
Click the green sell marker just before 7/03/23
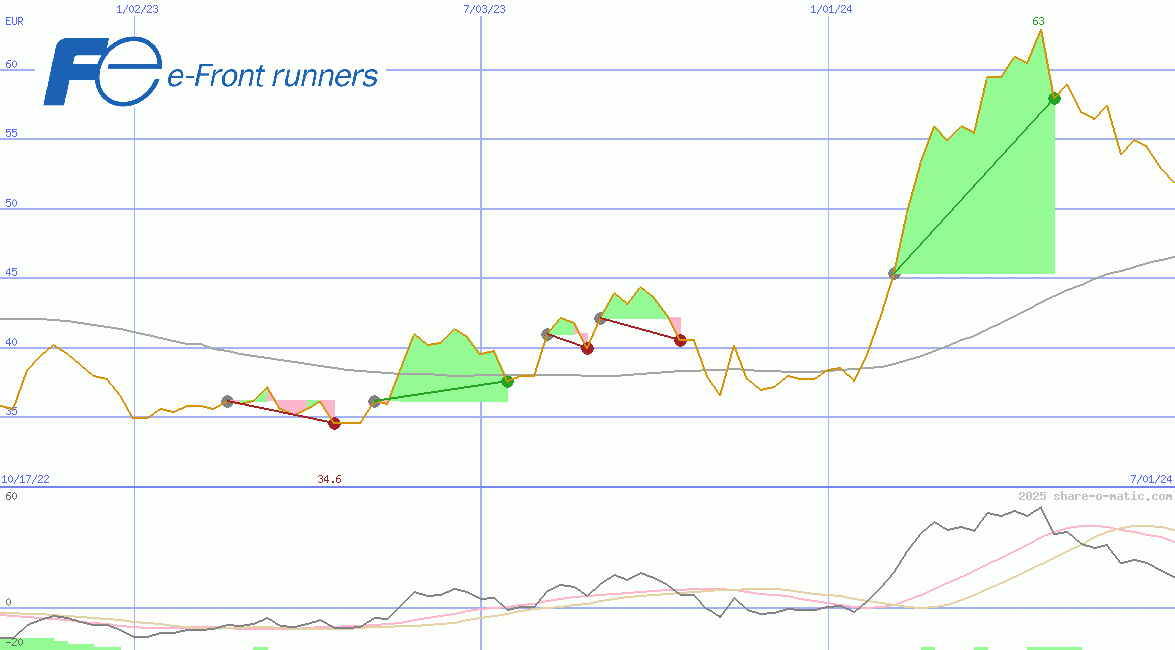507,381
